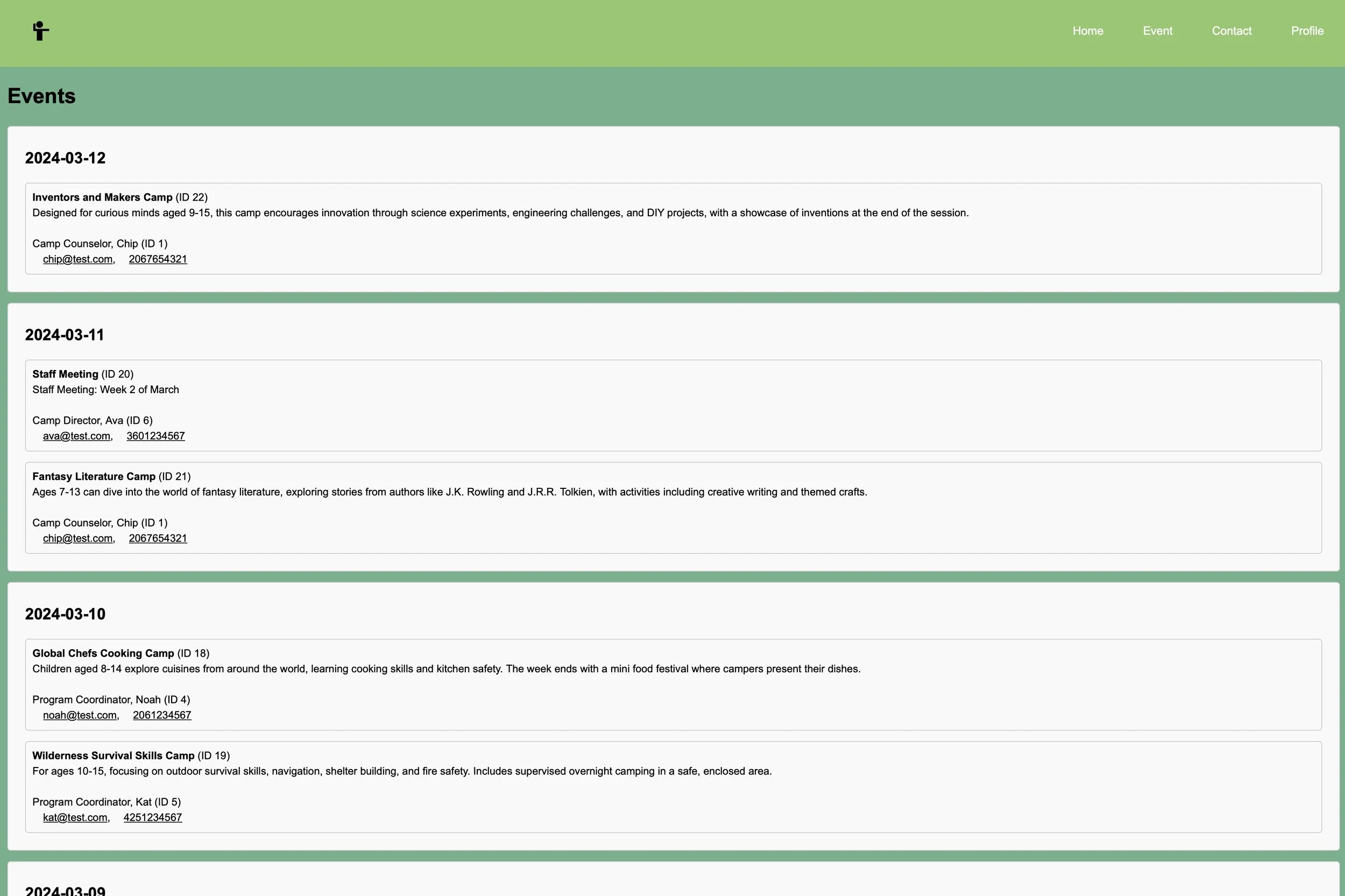Go to the Home page
The height and width of the screenshot is (896, 1345).
[x=1087, y=31]
